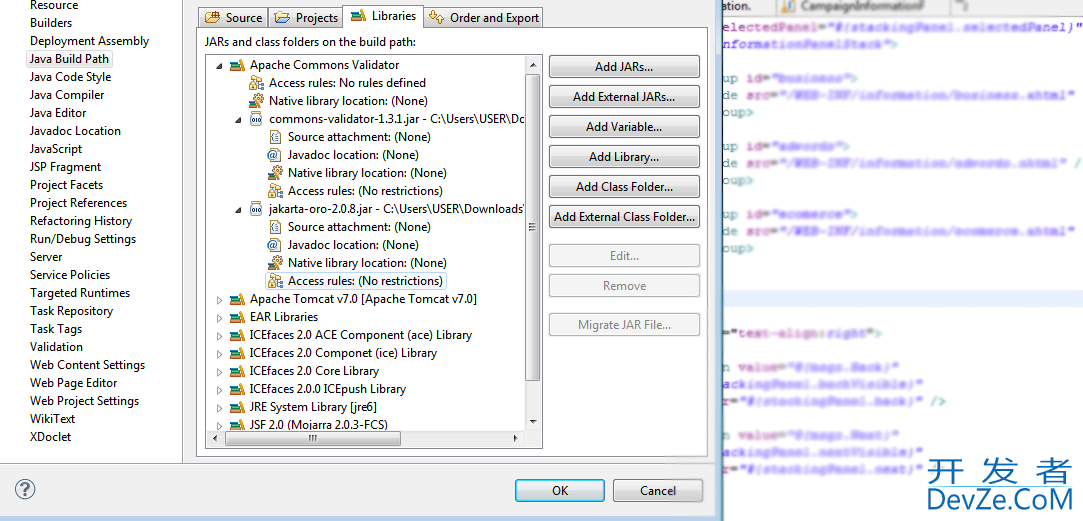This screenshot has height=521, width=1083.
Task: Select Java Code Style in the properties list
Action: pos(70,77)
